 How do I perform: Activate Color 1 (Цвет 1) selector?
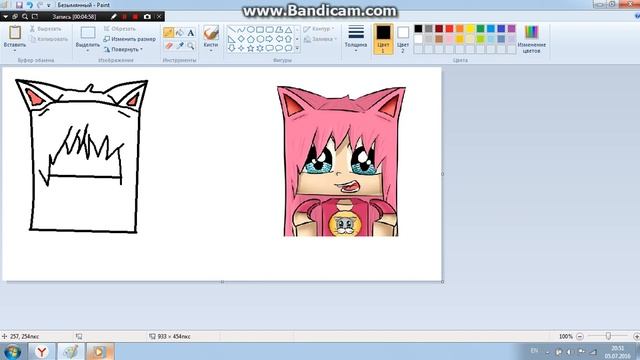click(x=383, y=39)
